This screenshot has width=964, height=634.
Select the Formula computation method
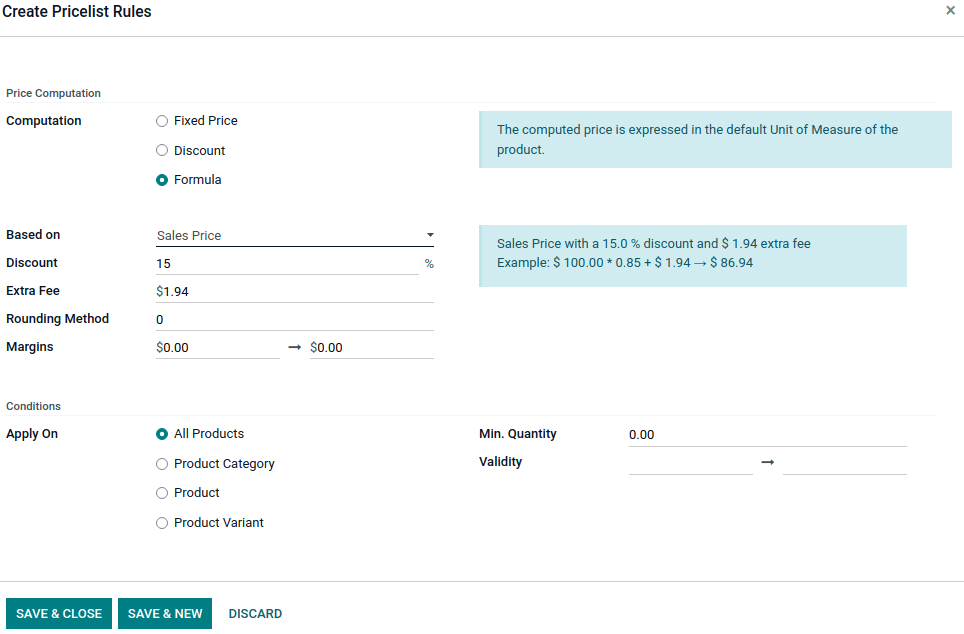161,180
